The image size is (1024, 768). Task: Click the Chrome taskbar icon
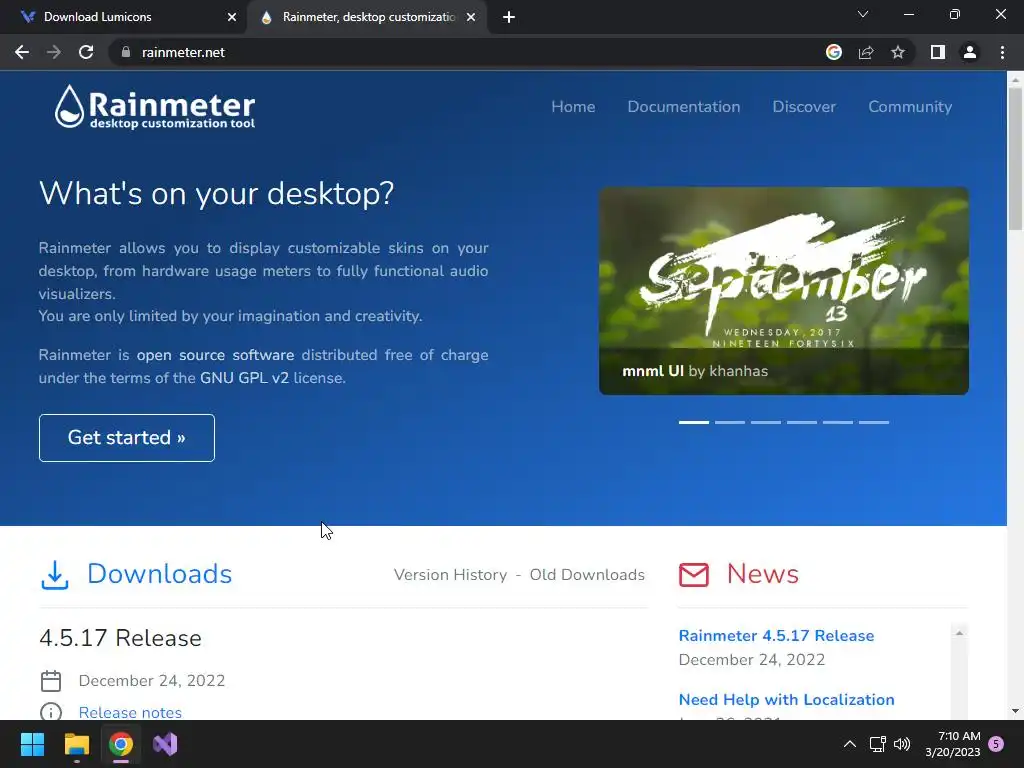coord(121,744)
